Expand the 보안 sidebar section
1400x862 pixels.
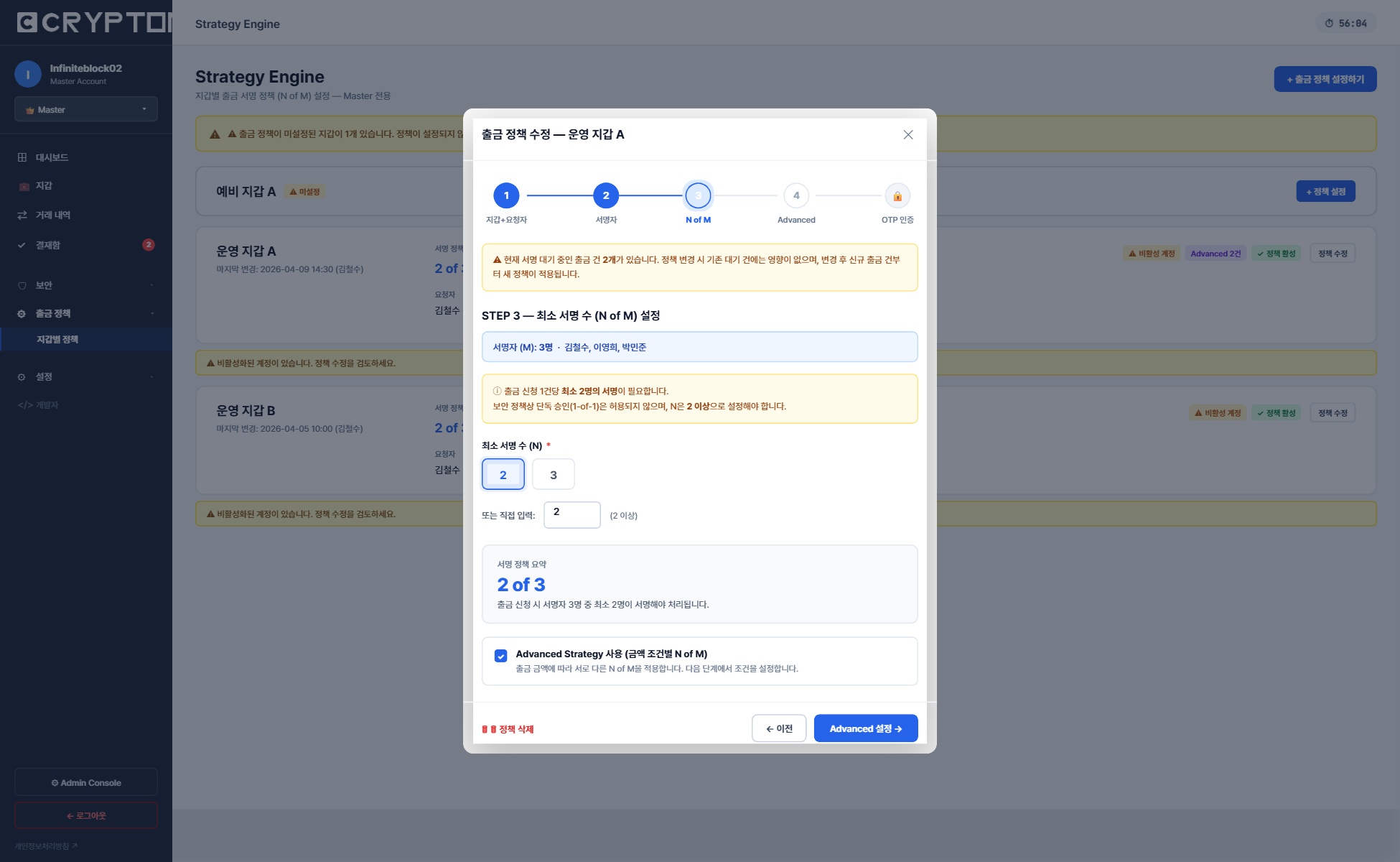tap(86, 285)
